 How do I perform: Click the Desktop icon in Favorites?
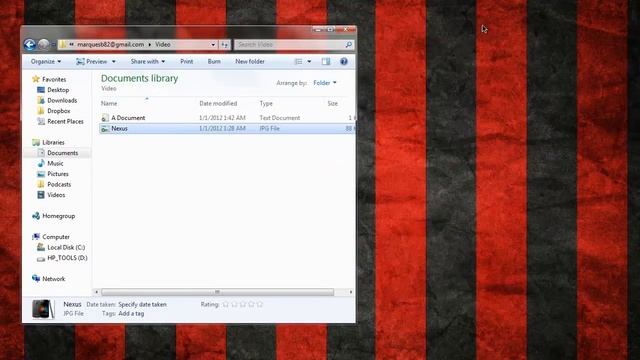(41, 90)
